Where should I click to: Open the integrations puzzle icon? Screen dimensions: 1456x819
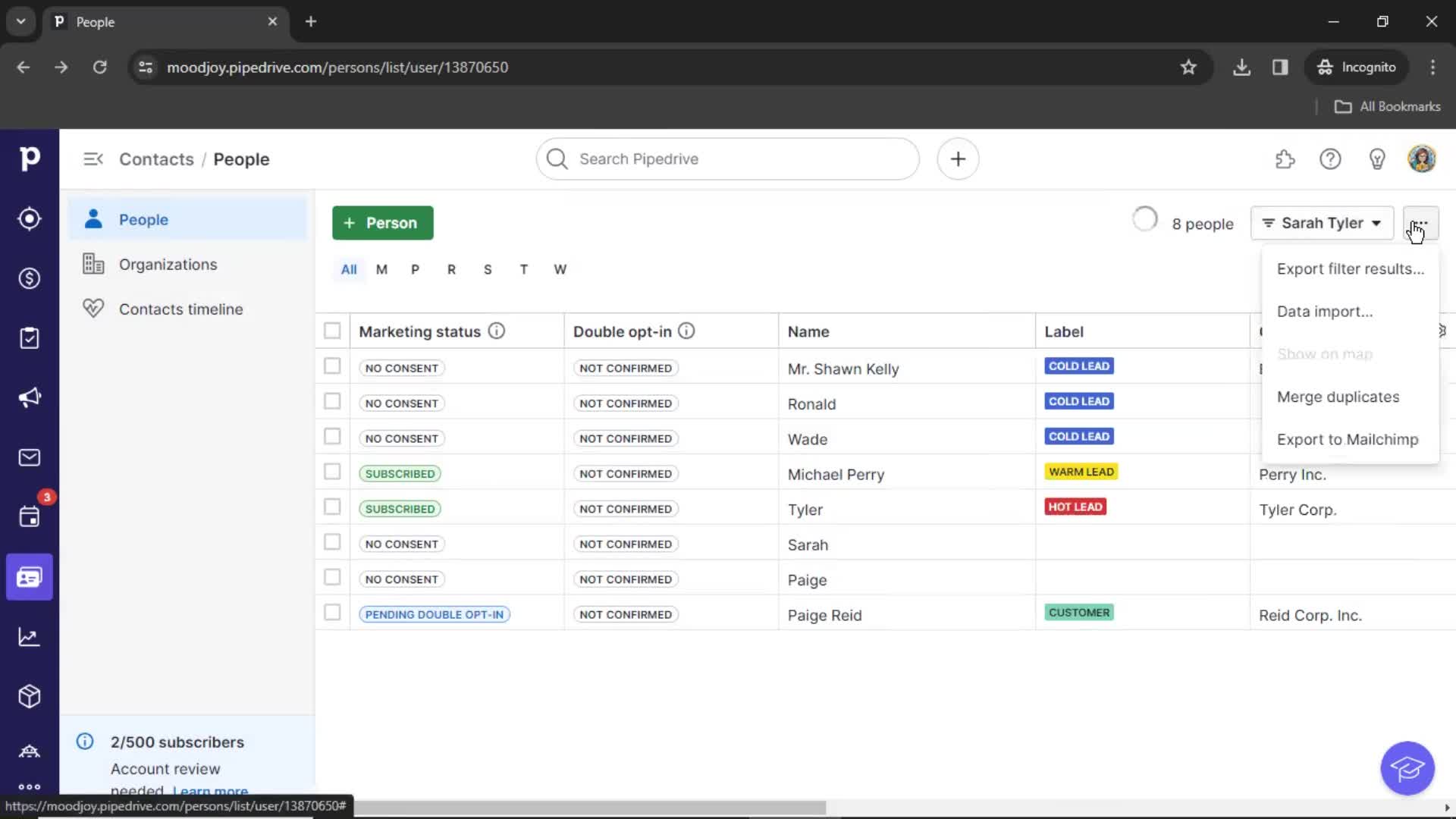pos(1285,159)
